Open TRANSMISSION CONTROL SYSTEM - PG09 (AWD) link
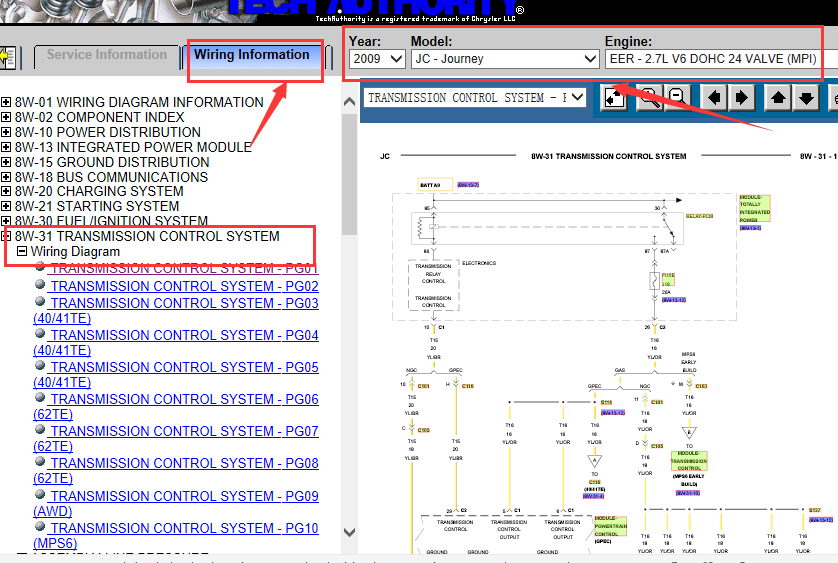This screenshot has height=563, width=838. [184, 496]
